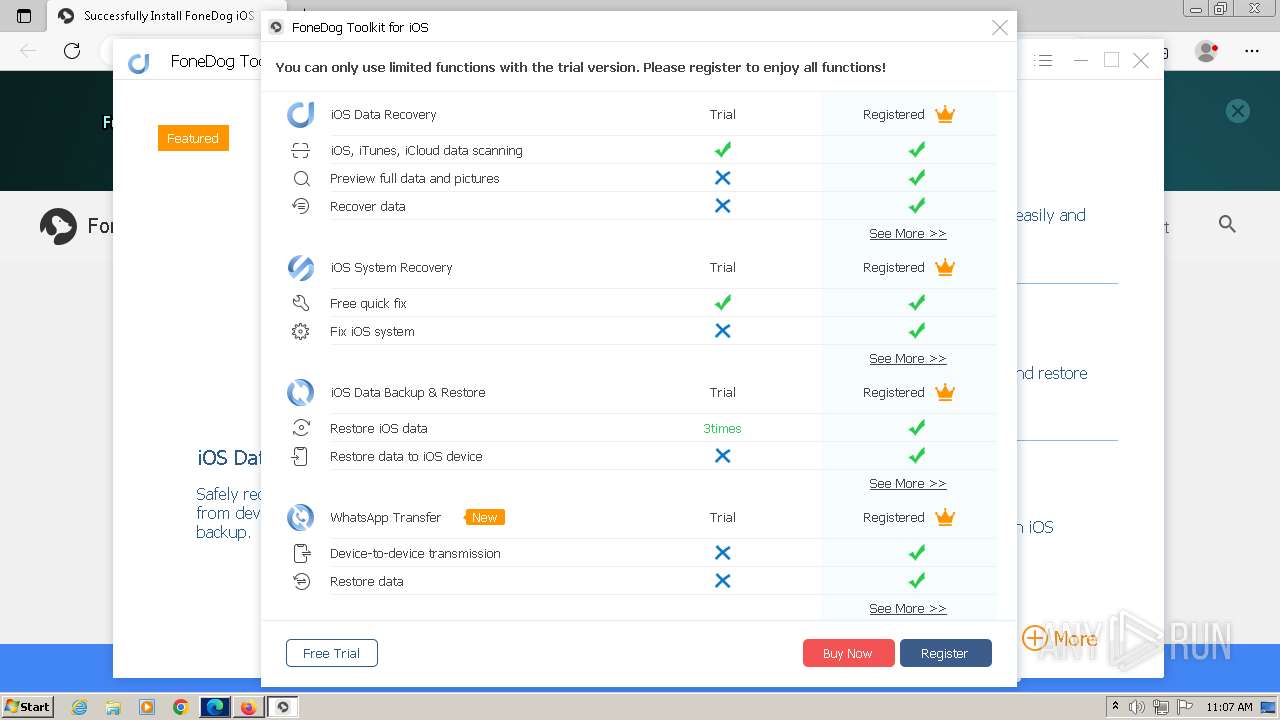1280x720 pixels.
Task: Expand See More under WhatsApp Transfer
Action: click(x=907, y=609)
